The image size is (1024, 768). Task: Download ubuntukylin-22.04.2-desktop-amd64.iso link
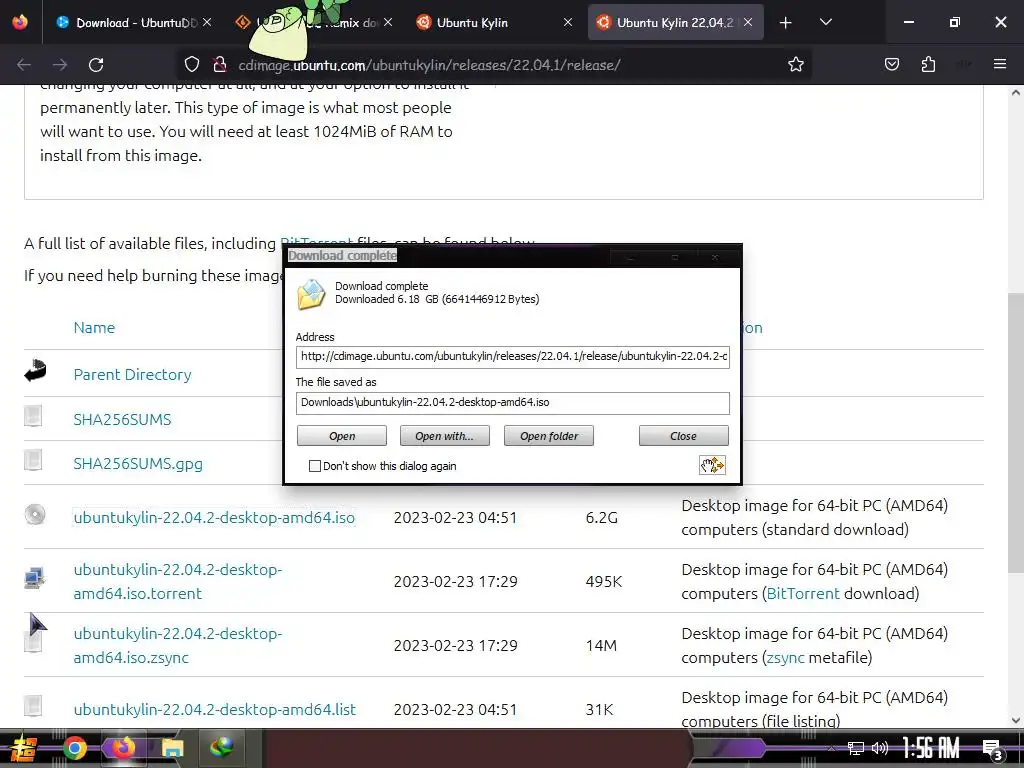[x=214, y=517]
